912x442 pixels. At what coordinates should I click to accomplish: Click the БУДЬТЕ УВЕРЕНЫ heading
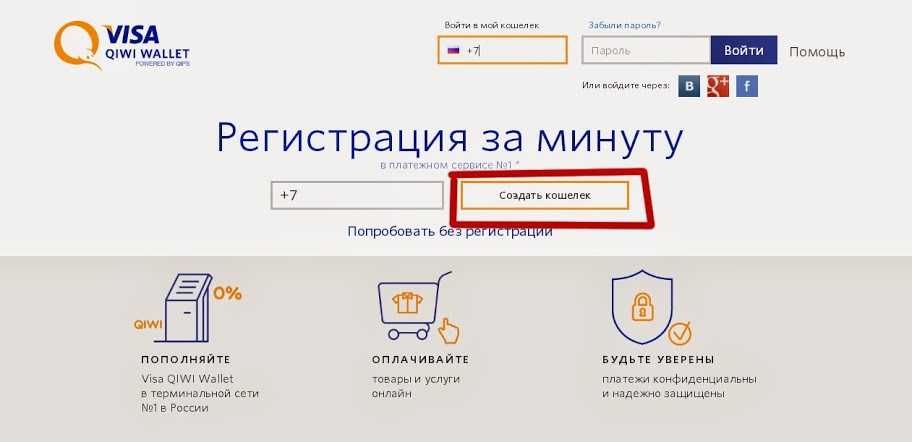[658, 359]
